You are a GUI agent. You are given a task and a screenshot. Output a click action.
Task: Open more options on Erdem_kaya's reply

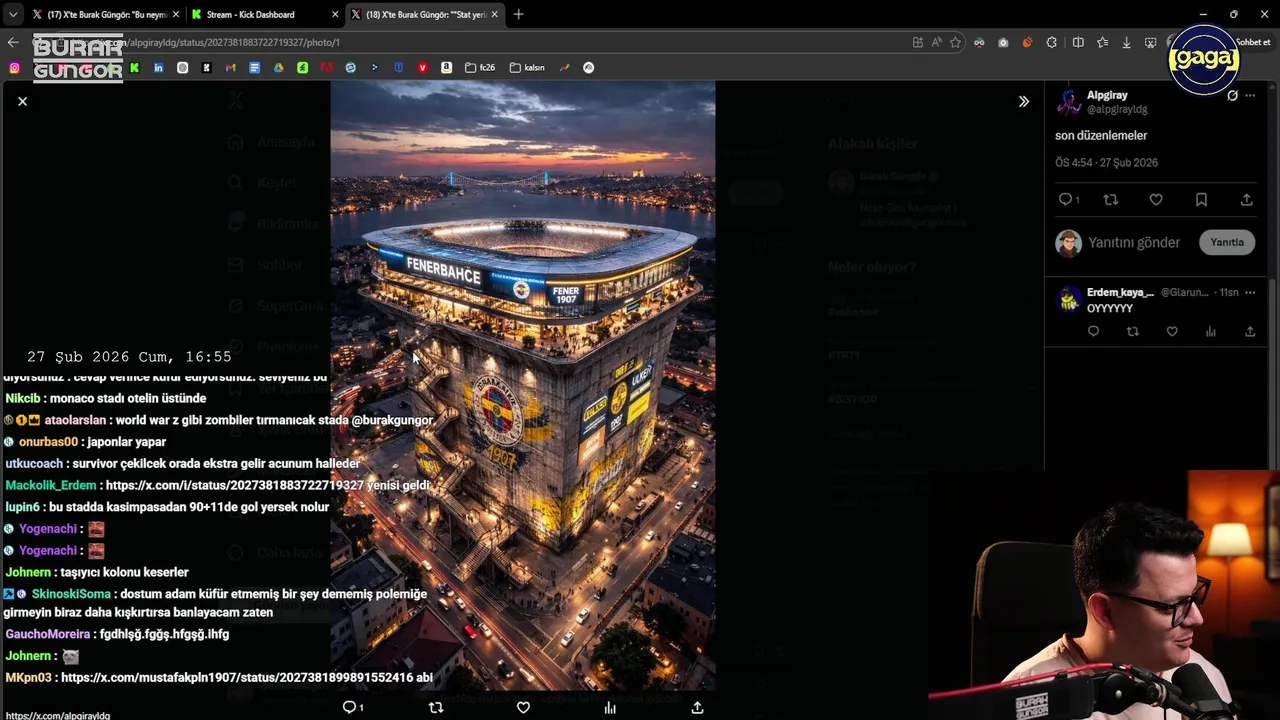[1250, 292]
